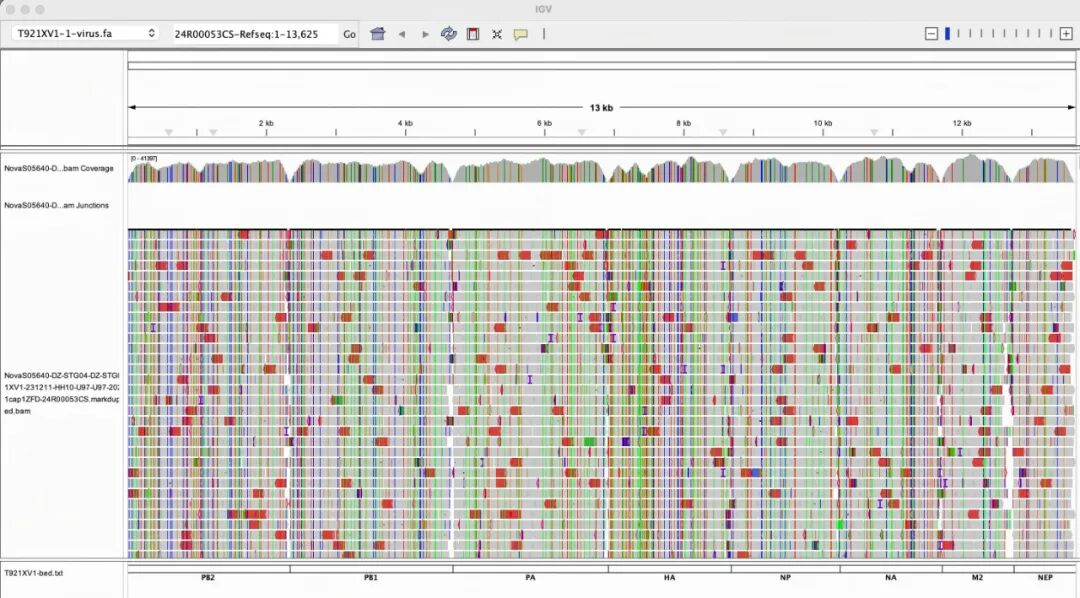The image size is (1080, 598).
Task: Click the zoom in plus button
Action: pos(1066,34)
